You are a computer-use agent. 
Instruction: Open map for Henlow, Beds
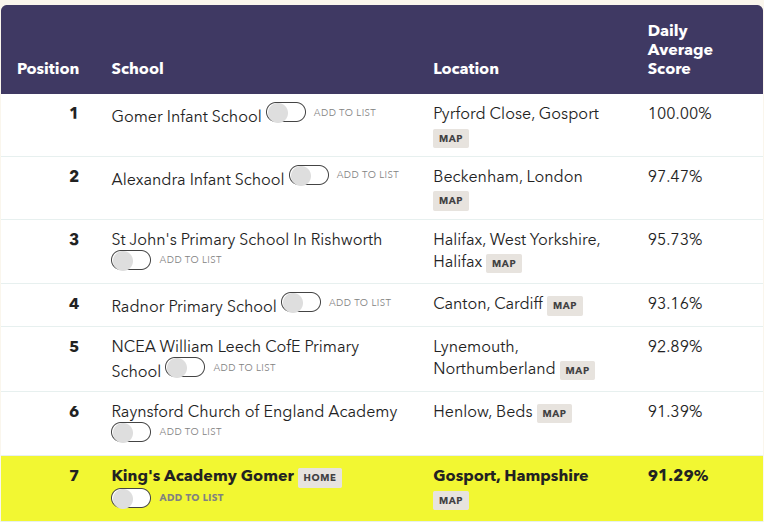tap(554, 413)
